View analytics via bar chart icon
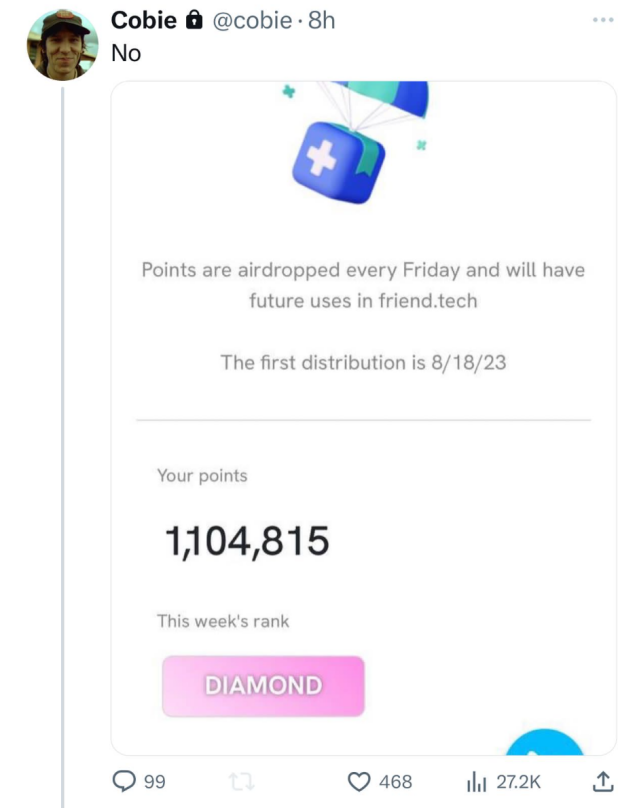 [476, 781]
